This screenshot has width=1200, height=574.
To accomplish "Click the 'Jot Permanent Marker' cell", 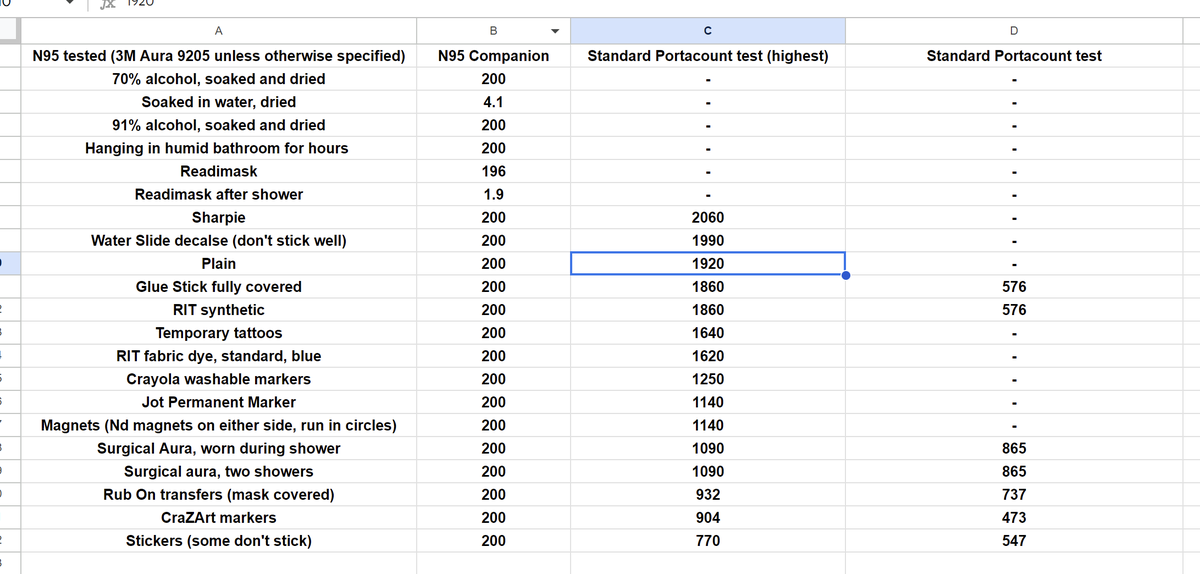I will tap(219, 402).
